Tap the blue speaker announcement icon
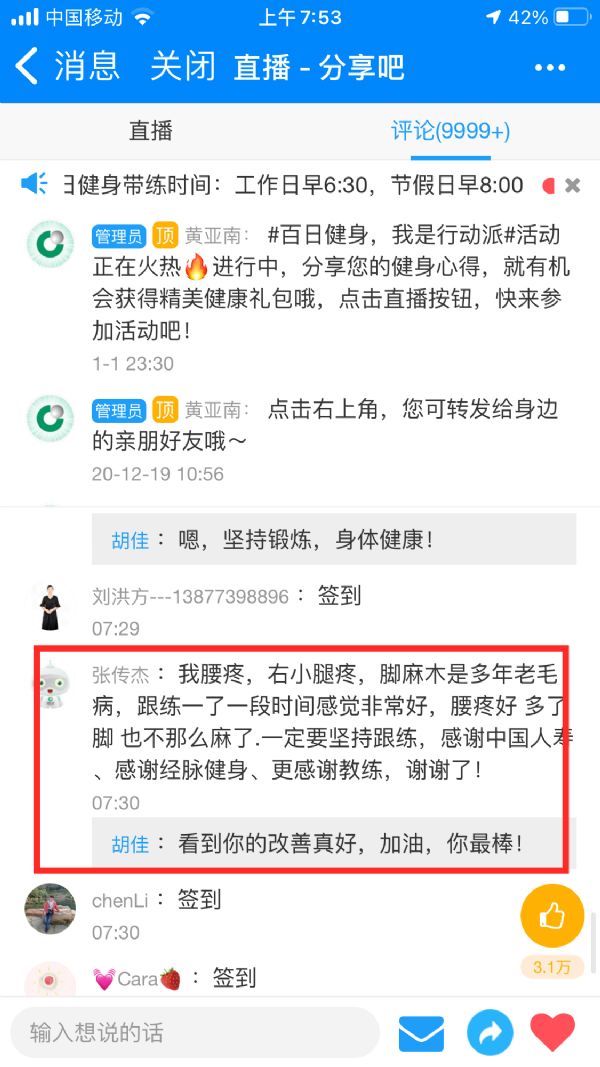The width and height of the screenshot is (600, 1067). pyautogui.click(x=34, y=184)
